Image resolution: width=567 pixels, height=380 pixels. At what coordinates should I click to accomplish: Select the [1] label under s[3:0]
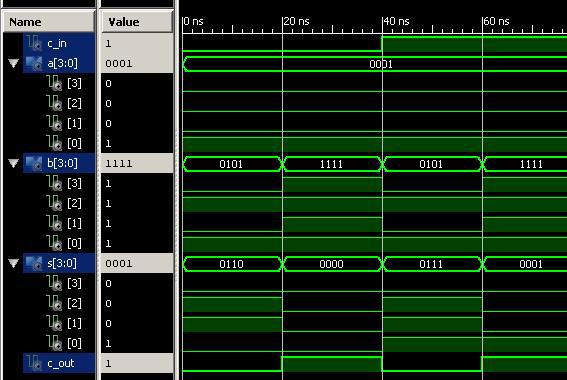tap(74, 323)
